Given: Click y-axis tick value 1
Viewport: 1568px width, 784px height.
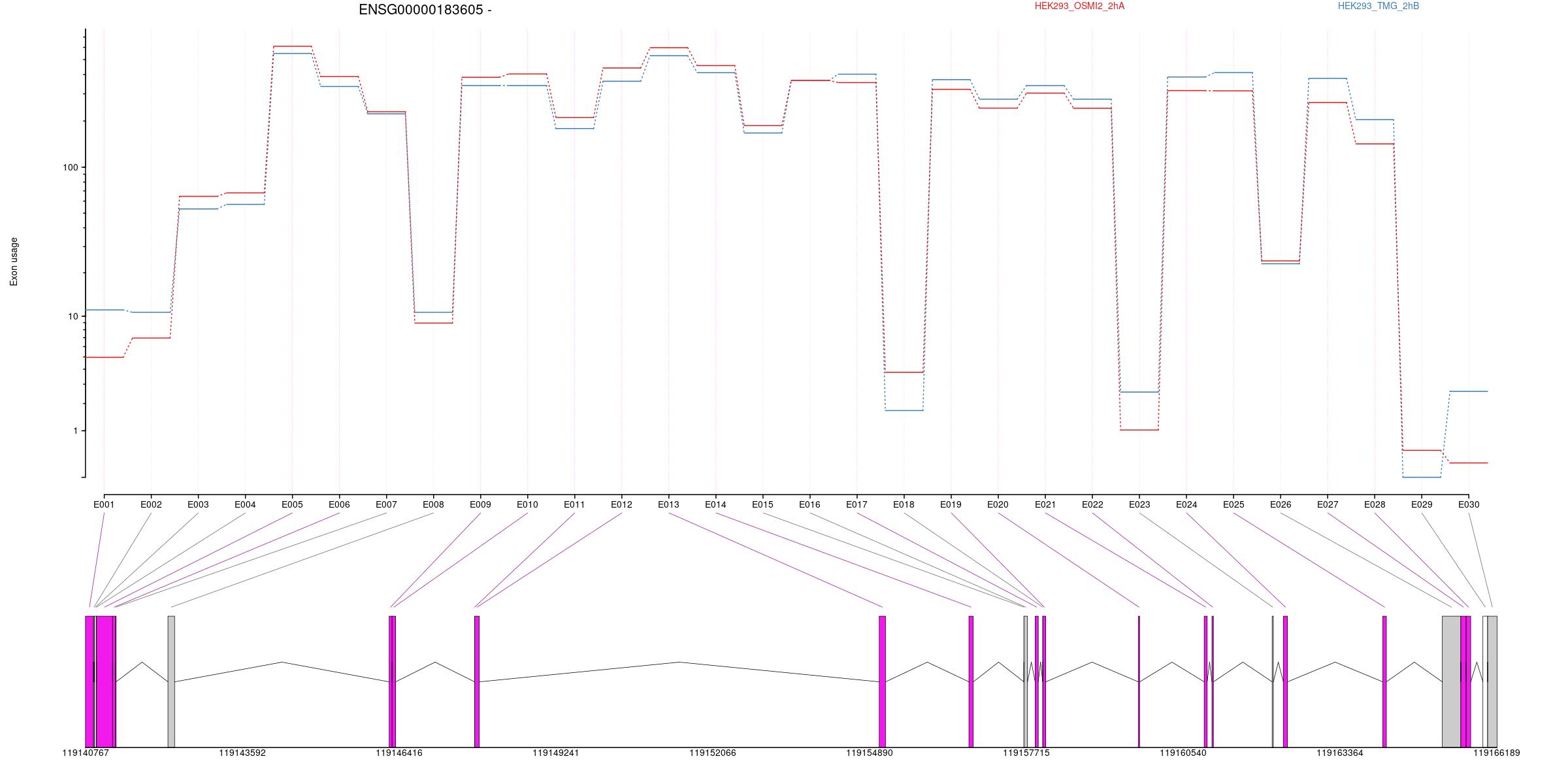Looking at the screenshot, I should [x=75, y=431].
